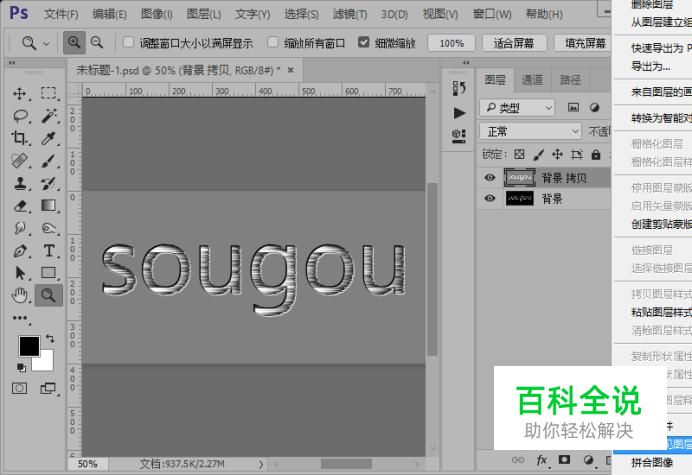The width and height of the screenshot is (692, 475).
Task: Collapse the side panel dock double-arrow
Action: pyautogui.click(x=466, y=63)
